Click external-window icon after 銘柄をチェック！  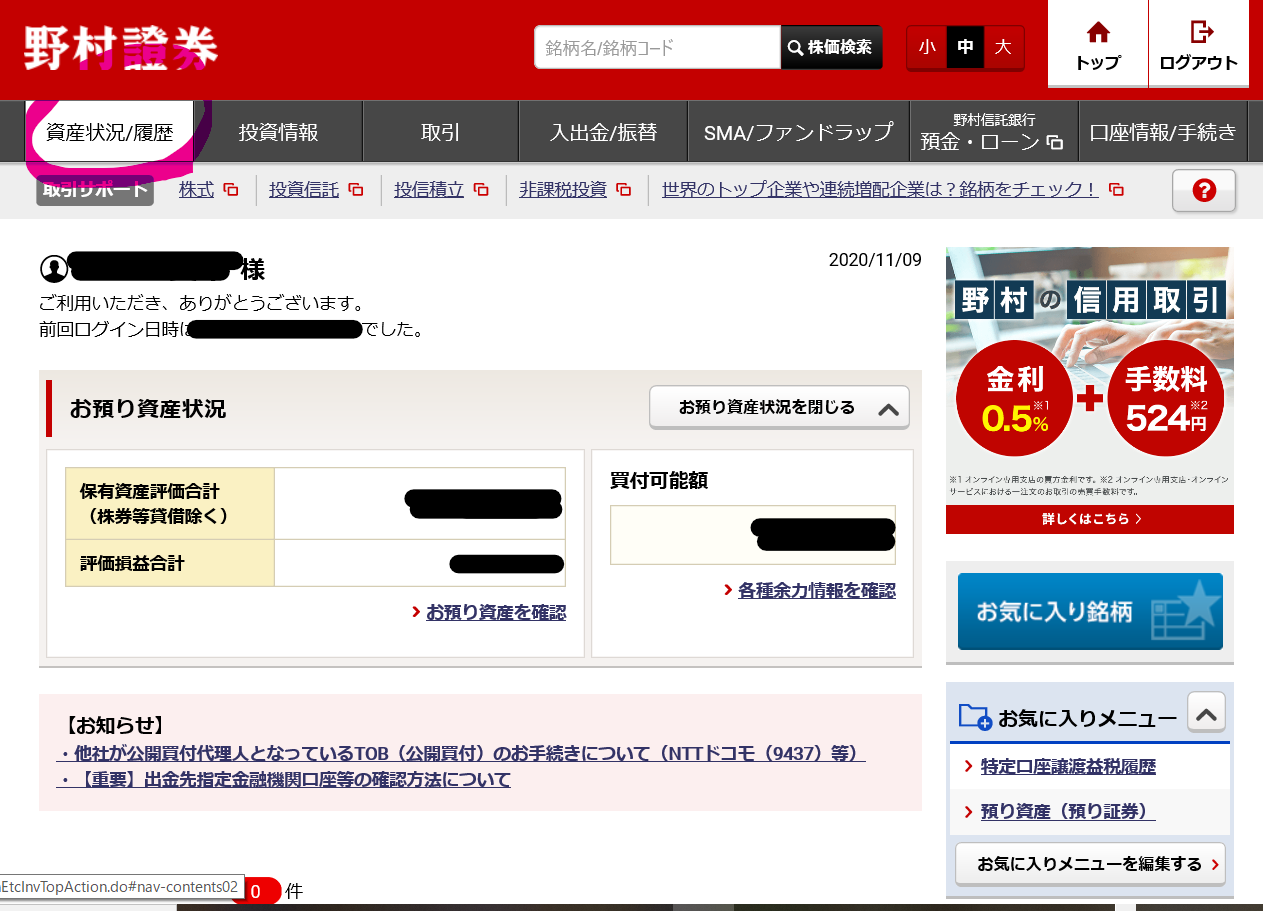(1116, 190)
